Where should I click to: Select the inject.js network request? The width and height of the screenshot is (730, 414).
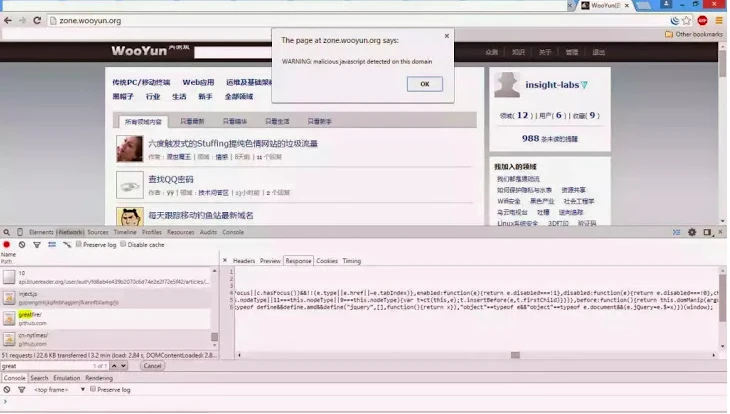click(x=106, y=298)
